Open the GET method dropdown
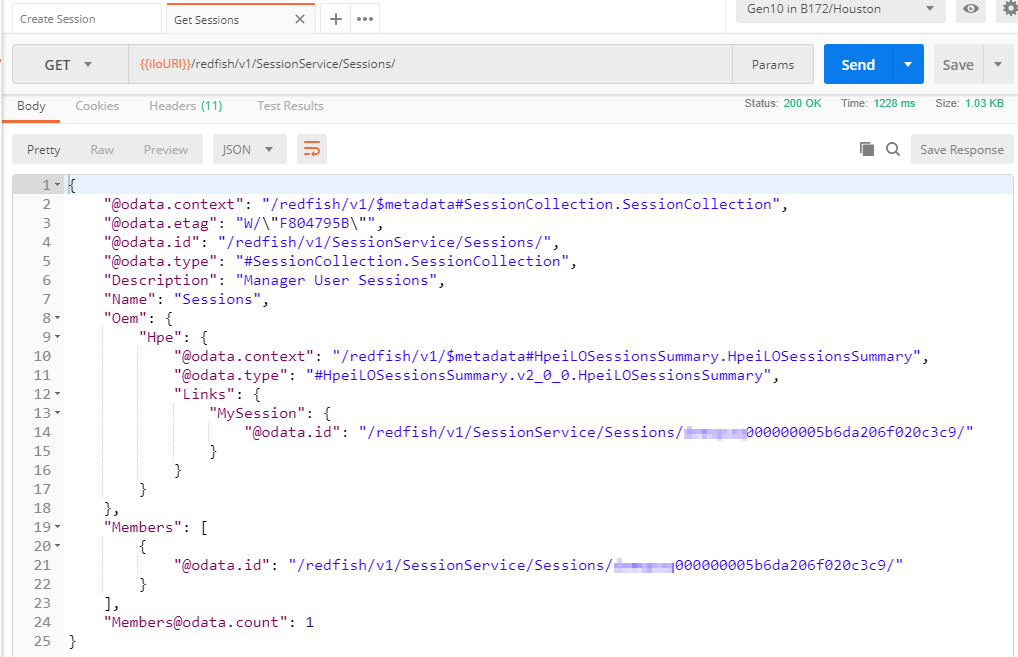The image size is (1018, 657). (69, 65)
